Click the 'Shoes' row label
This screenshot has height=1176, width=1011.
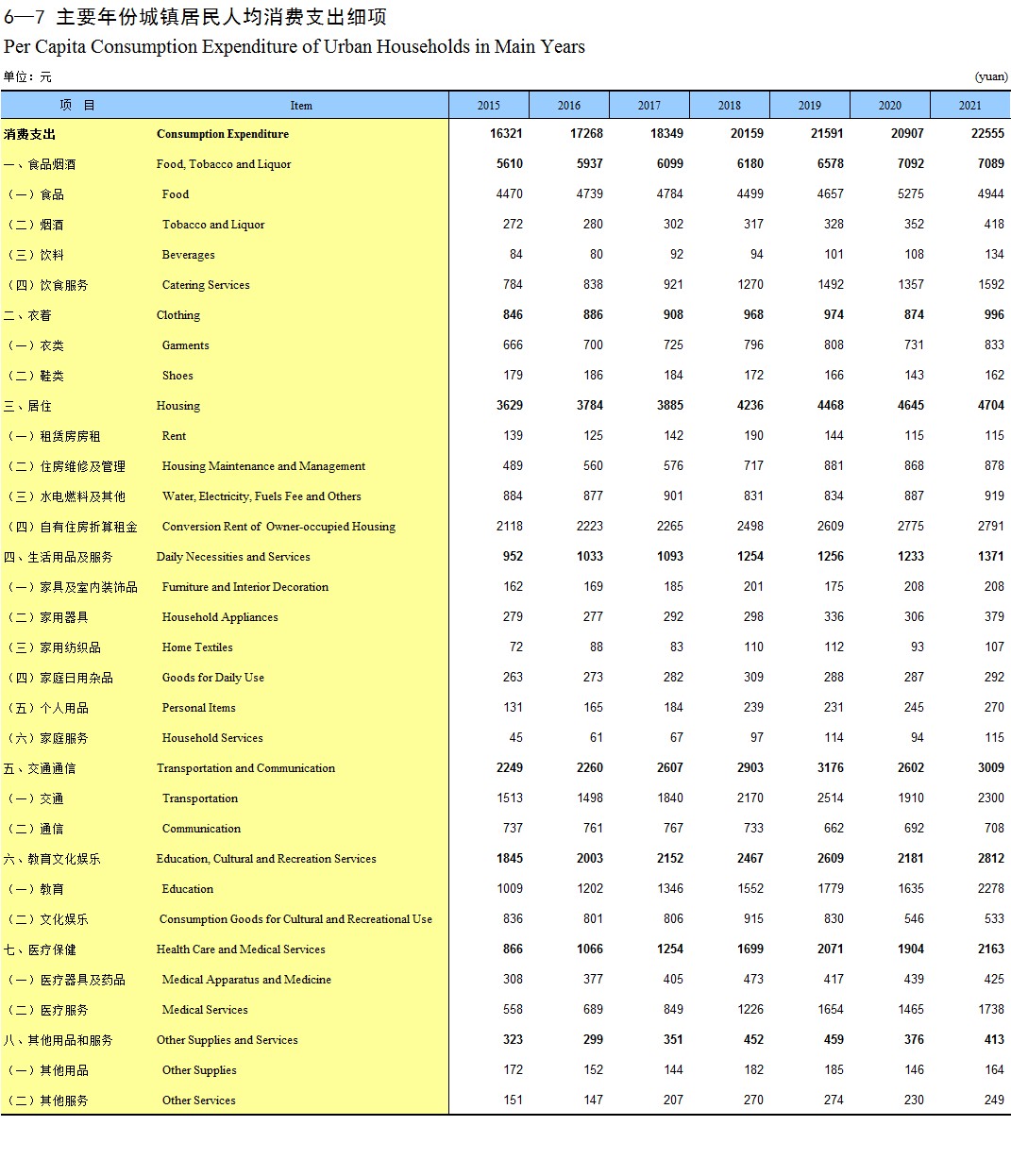tap(177, 376)
